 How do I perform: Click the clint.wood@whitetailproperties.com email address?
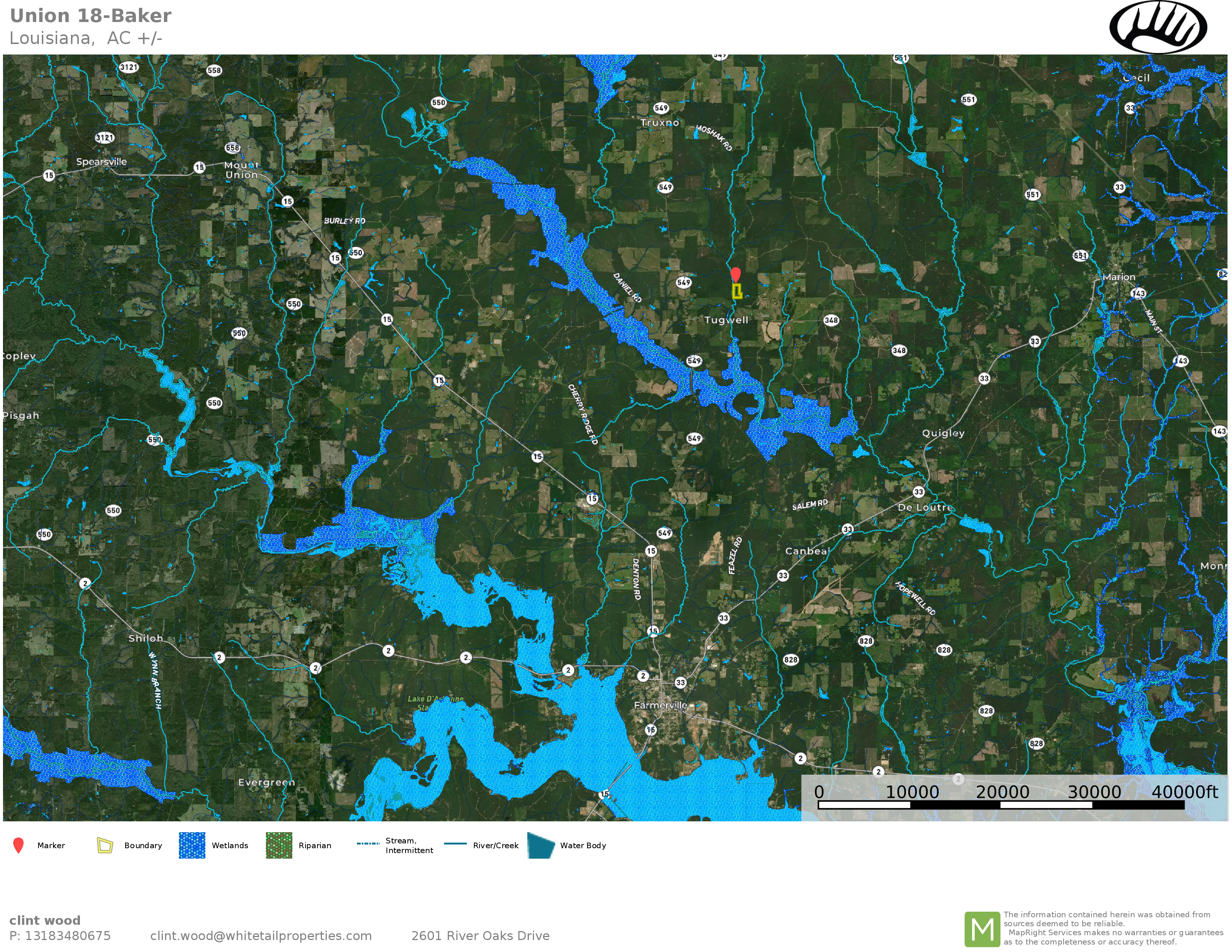(261, 936)
